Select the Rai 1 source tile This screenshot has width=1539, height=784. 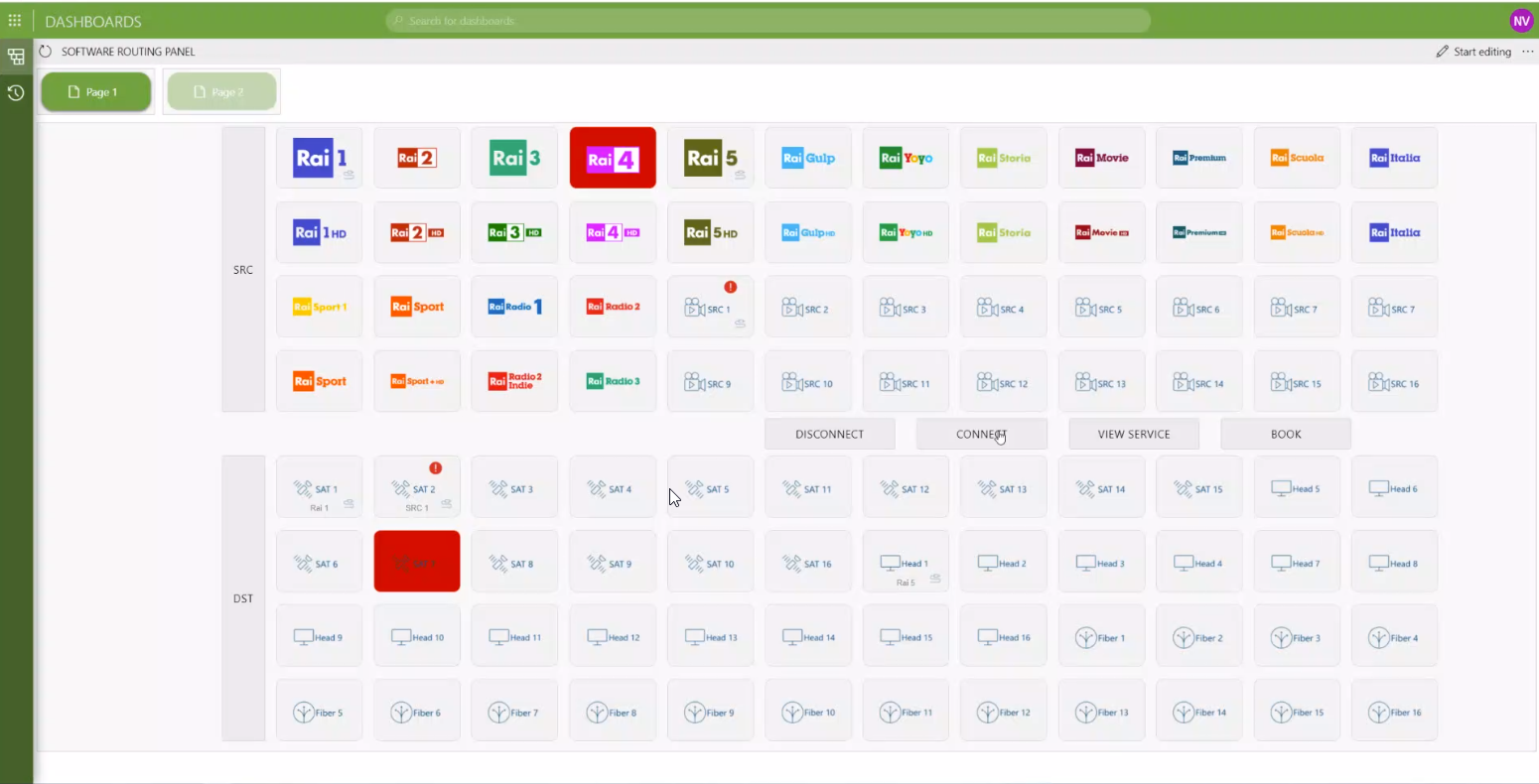click(x=319, y=158)
